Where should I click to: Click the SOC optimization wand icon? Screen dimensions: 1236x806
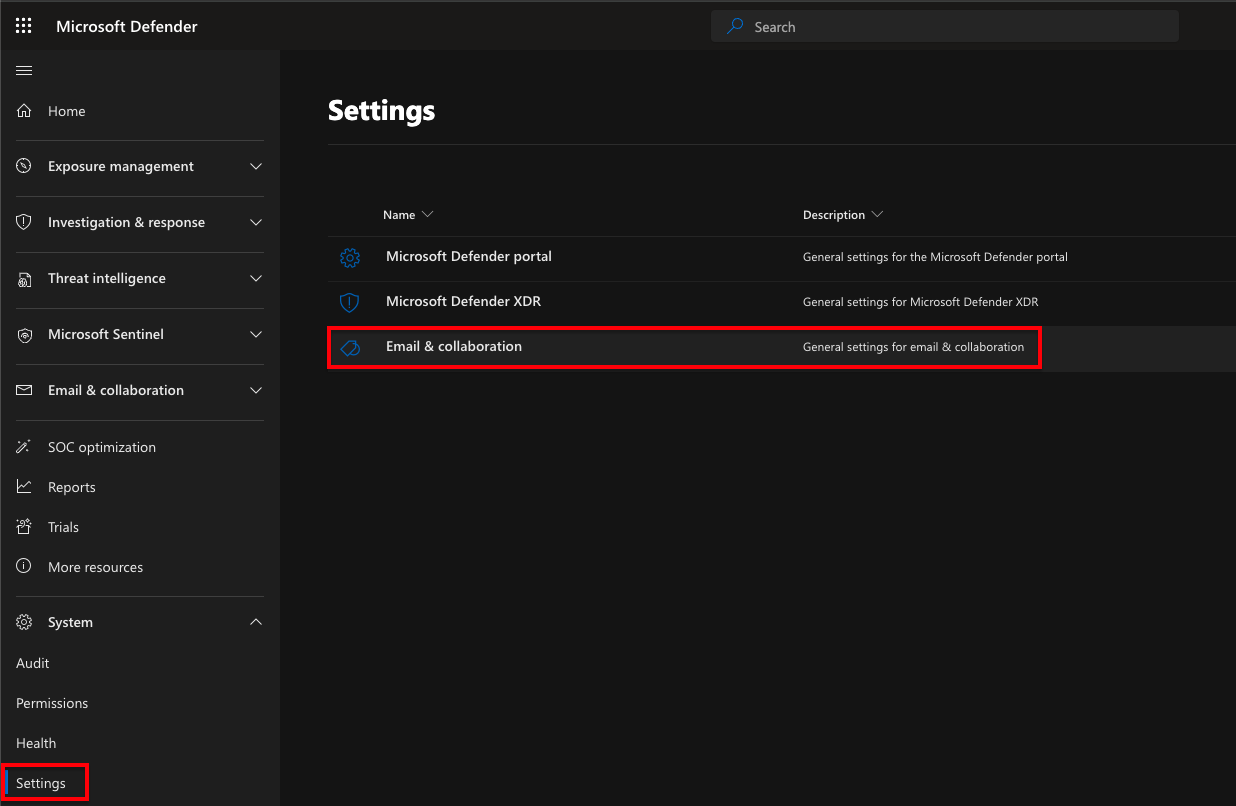tap(25, 447)
